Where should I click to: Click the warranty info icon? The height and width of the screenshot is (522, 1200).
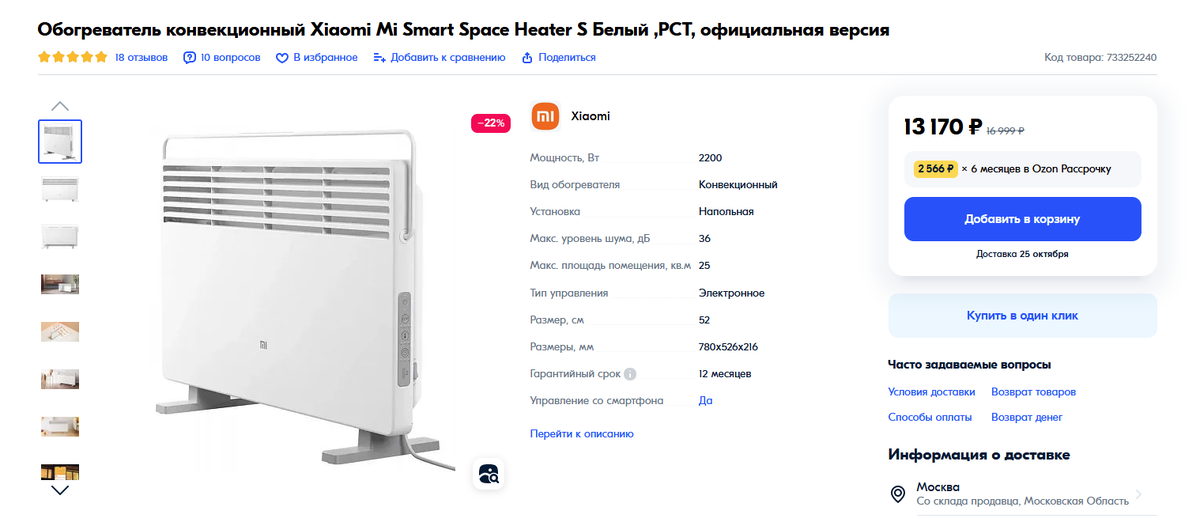(x=630, y=374)
